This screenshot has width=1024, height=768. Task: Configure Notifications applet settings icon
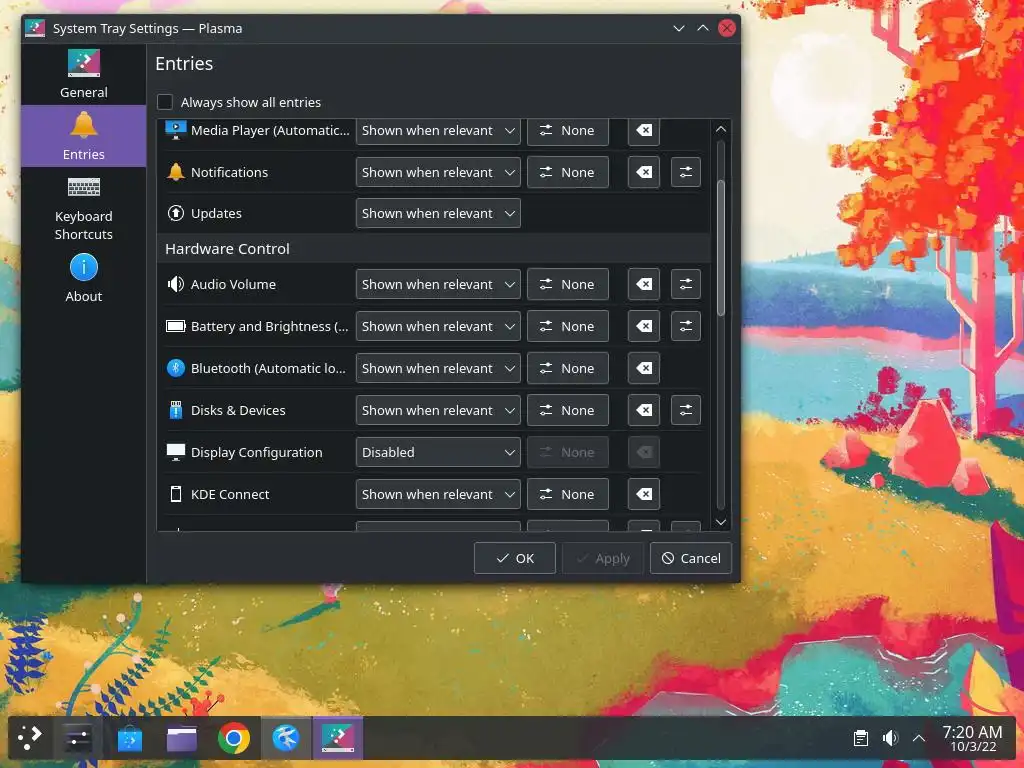coord(686,172)
